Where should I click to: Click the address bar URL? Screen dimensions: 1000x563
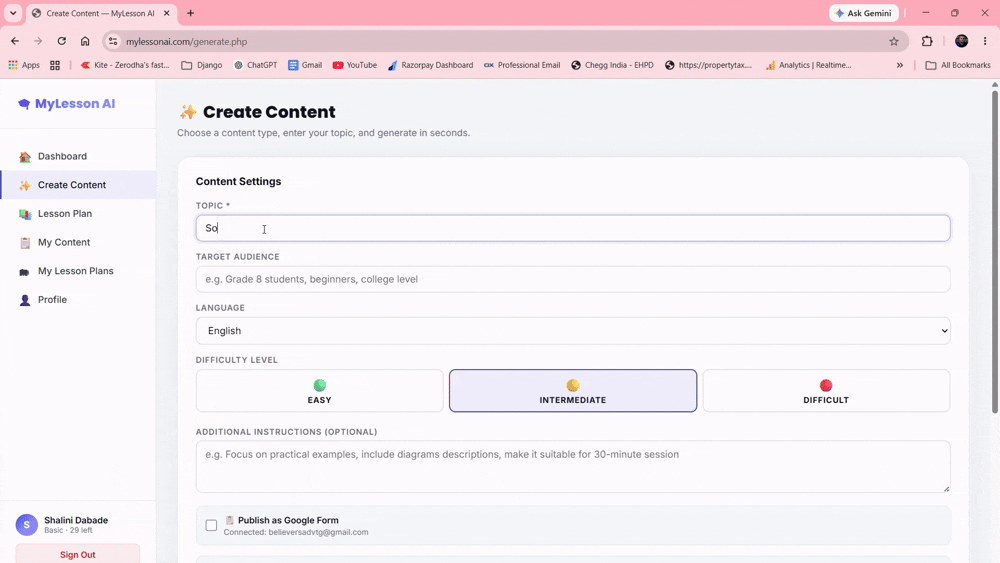[186, 41]
